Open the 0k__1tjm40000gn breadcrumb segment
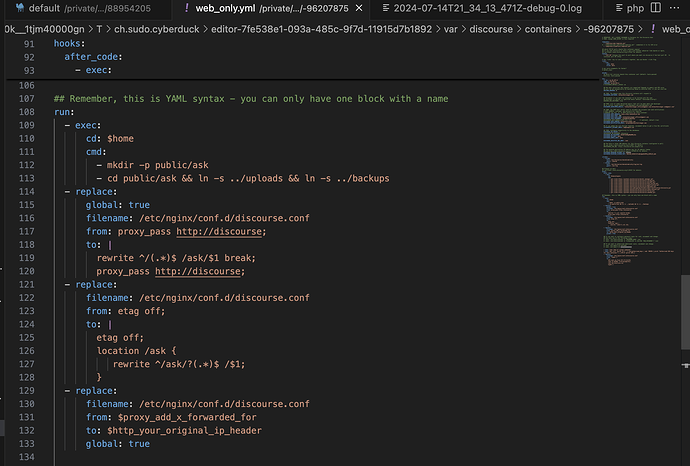The height and width of the screenshot is (466, 690). [x=44, y=29]
